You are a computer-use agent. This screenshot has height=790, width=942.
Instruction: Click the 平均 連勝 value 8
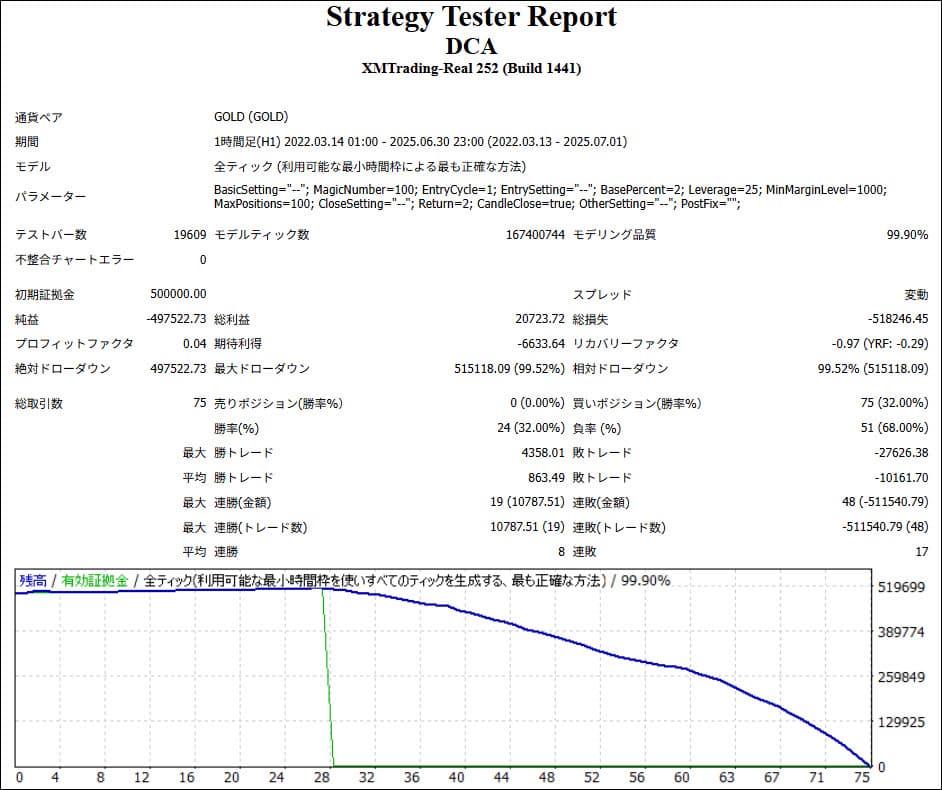tap(562, 551)
